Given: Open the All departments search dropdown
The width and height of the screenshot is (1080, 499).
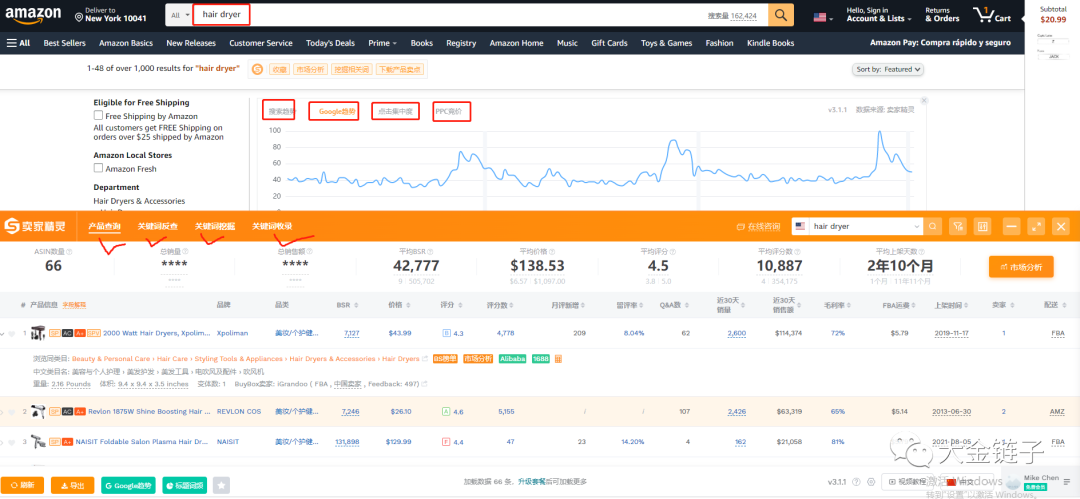Looking at the screenshot, I should 178,16.
